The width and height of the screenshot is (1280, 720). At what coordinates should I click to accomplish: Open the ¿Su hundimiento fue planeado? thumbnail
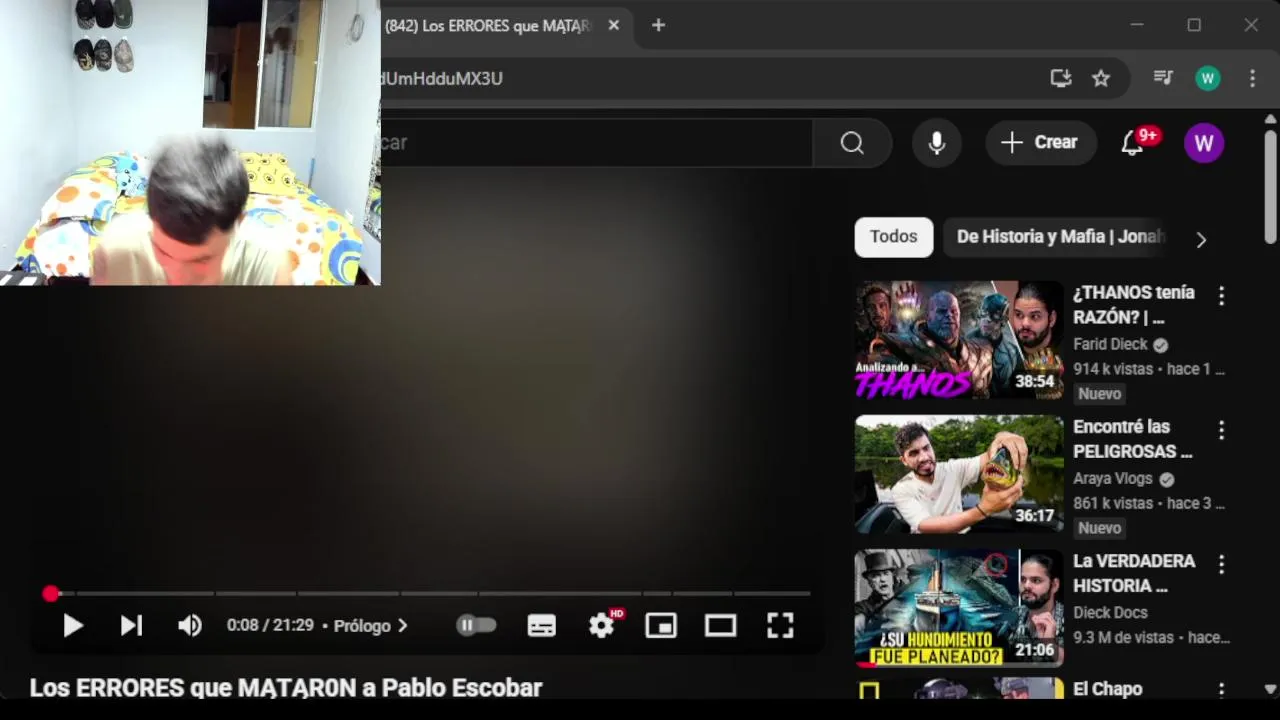(x=959, y=608)
